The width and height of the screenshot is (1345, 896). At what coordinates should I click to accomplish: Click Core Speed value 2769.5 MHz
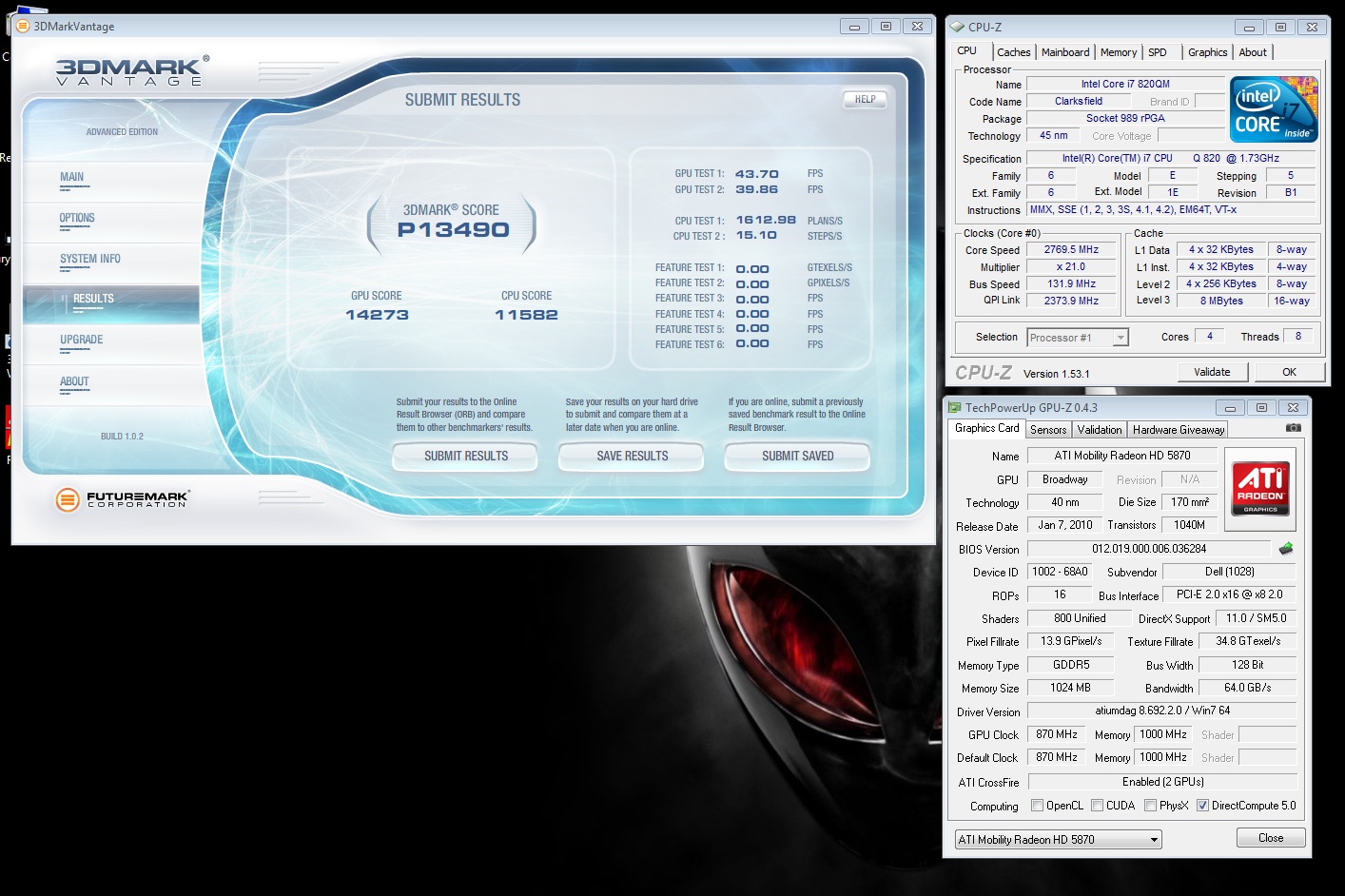click(x=1071, y=249)
